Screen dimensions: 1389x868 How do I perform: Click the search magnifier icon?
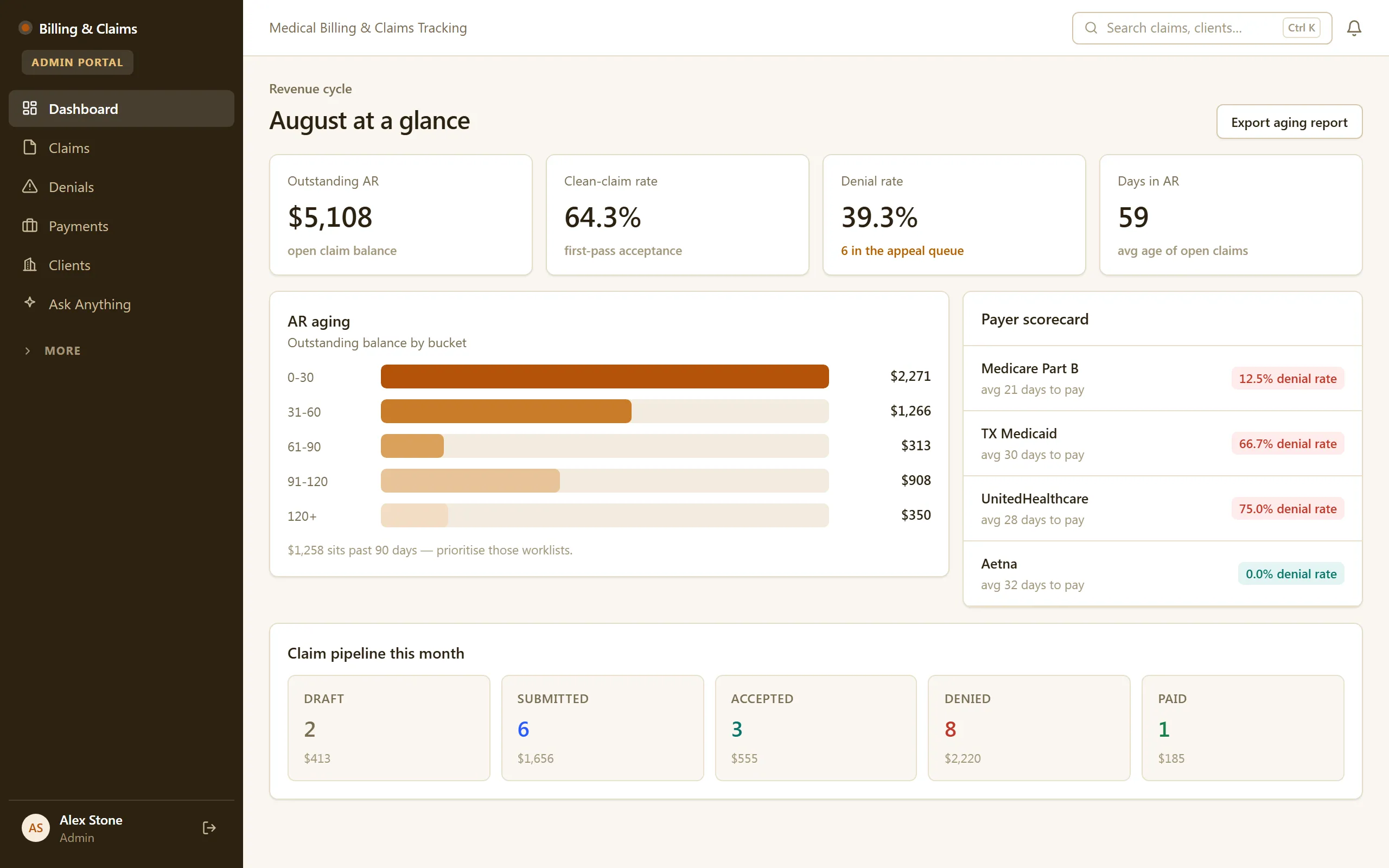pyautogui.click(x=1091, y=28)
